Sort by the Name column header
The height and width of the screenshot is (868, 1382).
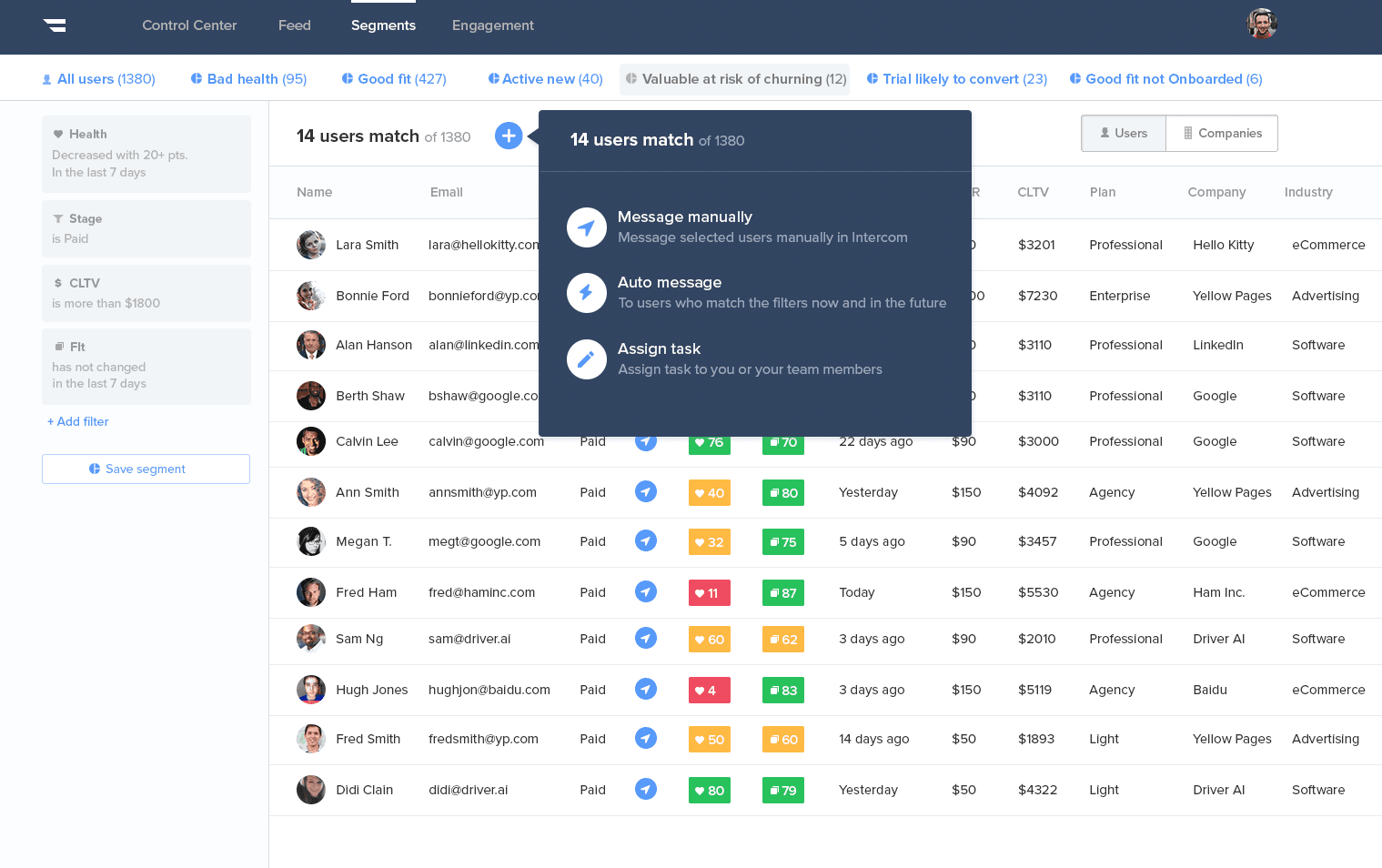coord(315,192)
